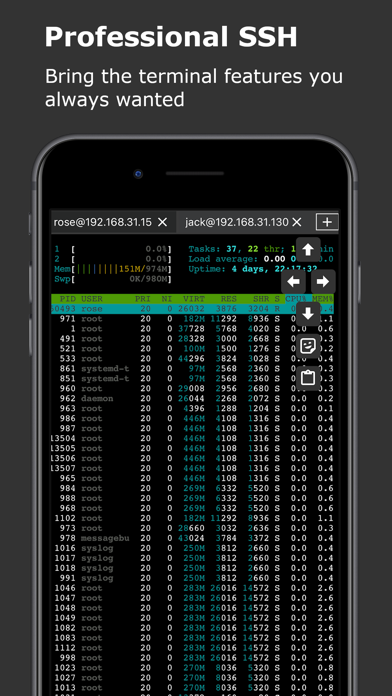The image size is (392, 696).
Task: Select process row PID 1027
Action: [192, 678]
